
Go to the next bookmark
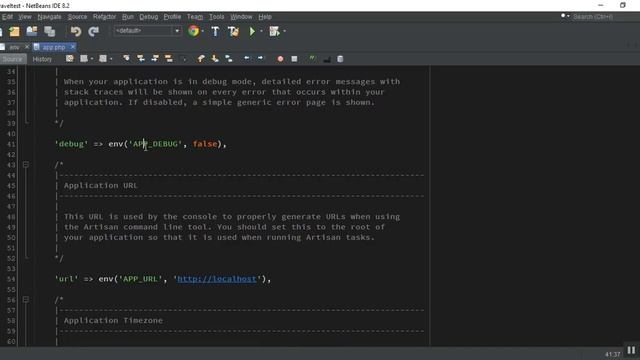point(215,59)
